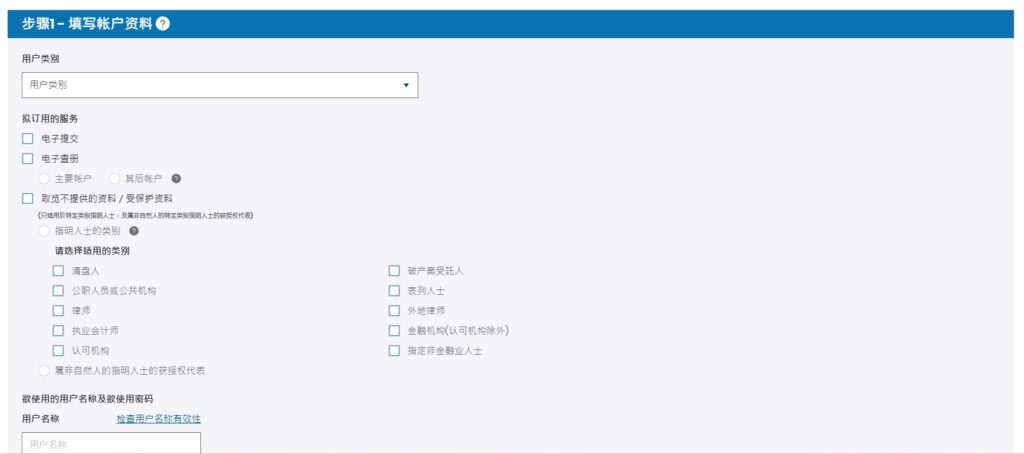The width and height of the screenshot is (1024, 454).
Task: Check the 认可机构 checkbox
Action: pyautogui.click(x=58, y=350)
